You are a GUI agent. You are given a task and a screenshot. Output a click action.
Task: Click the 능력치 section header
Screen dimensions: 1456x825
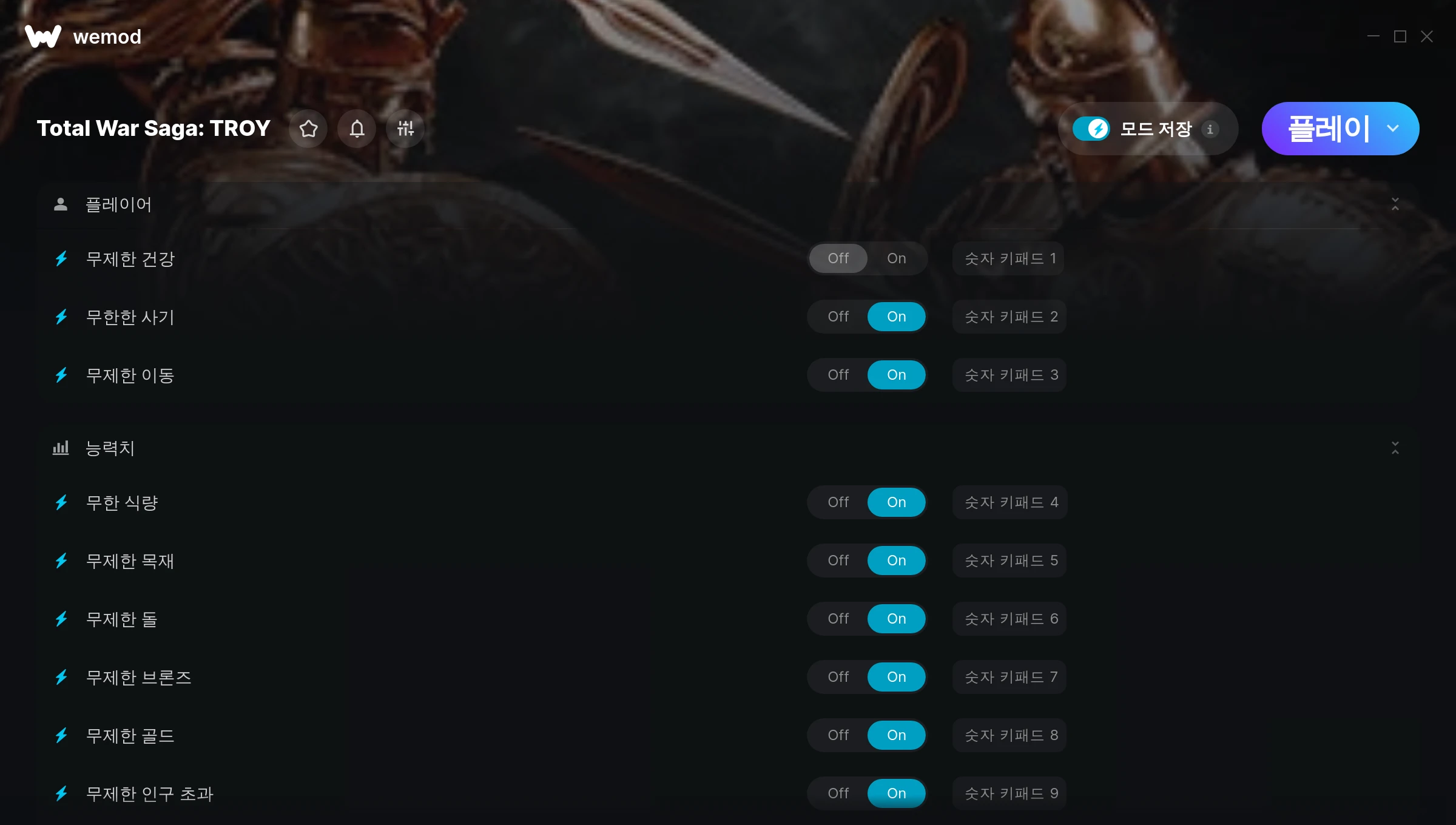point(728,448)
